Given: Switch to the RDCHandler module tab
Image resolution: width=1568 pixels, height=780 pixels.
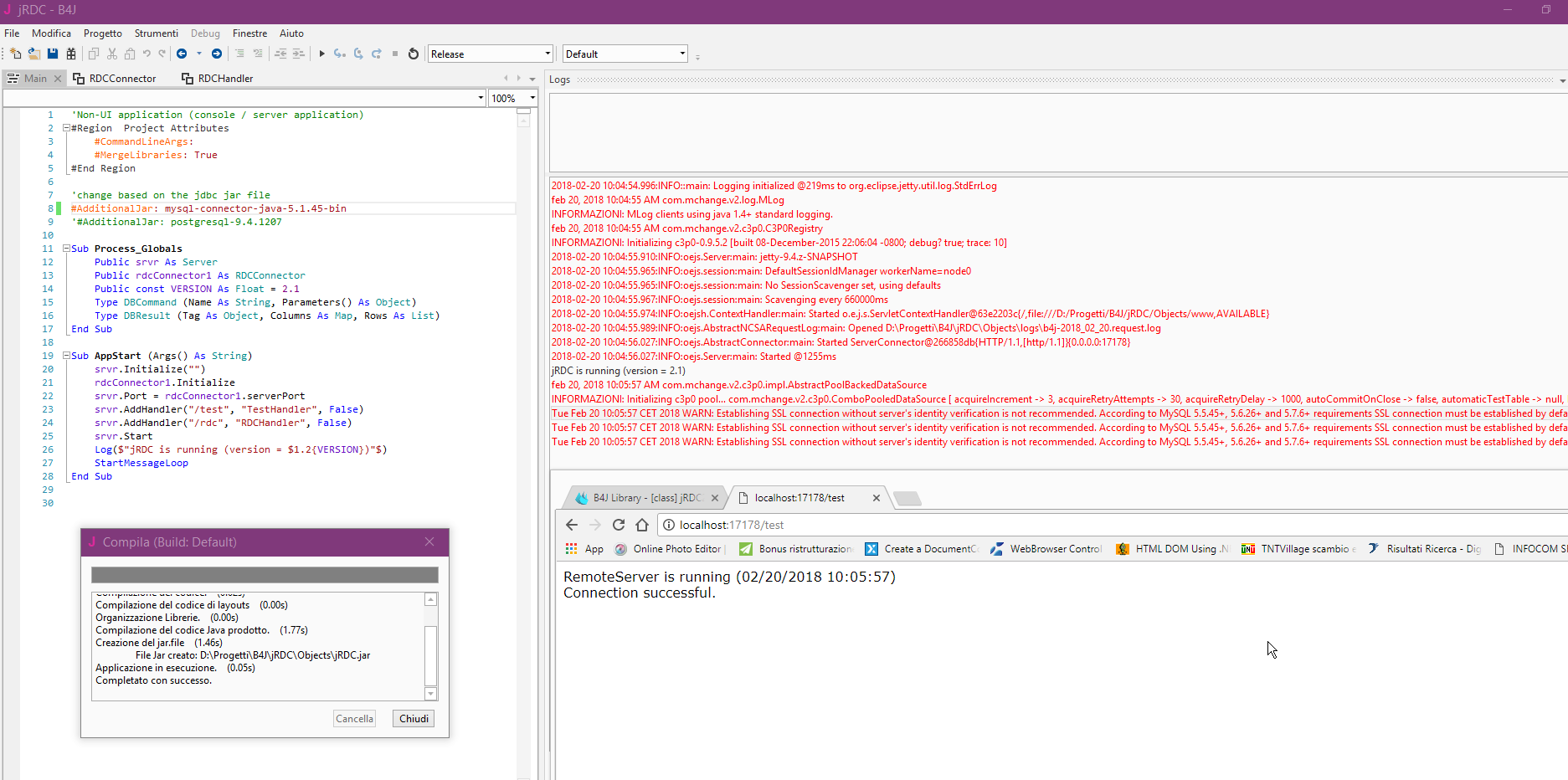Looking at the screenshot, I should coord(218,79).
